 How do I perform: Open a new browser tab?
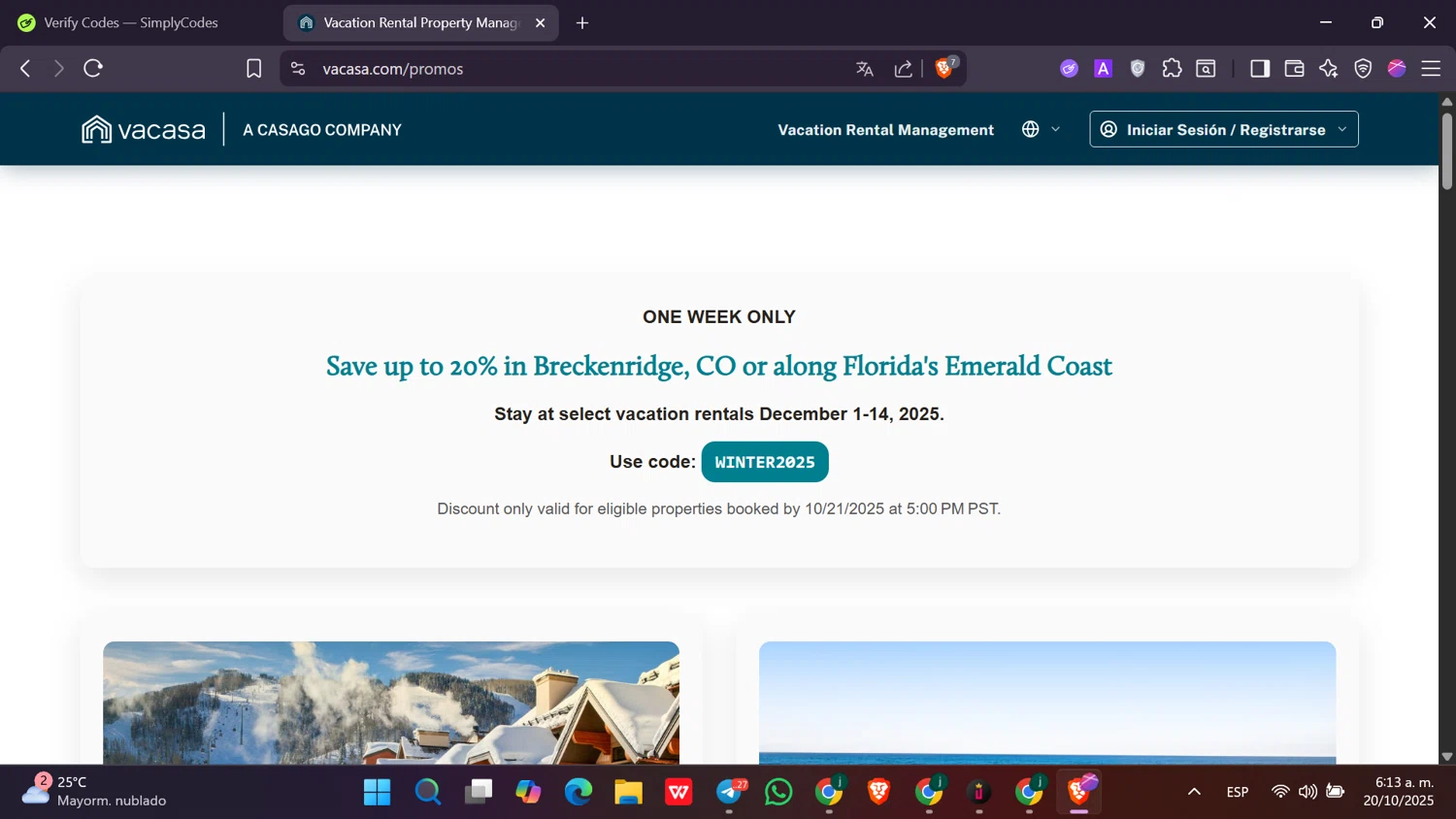[582, 22]
